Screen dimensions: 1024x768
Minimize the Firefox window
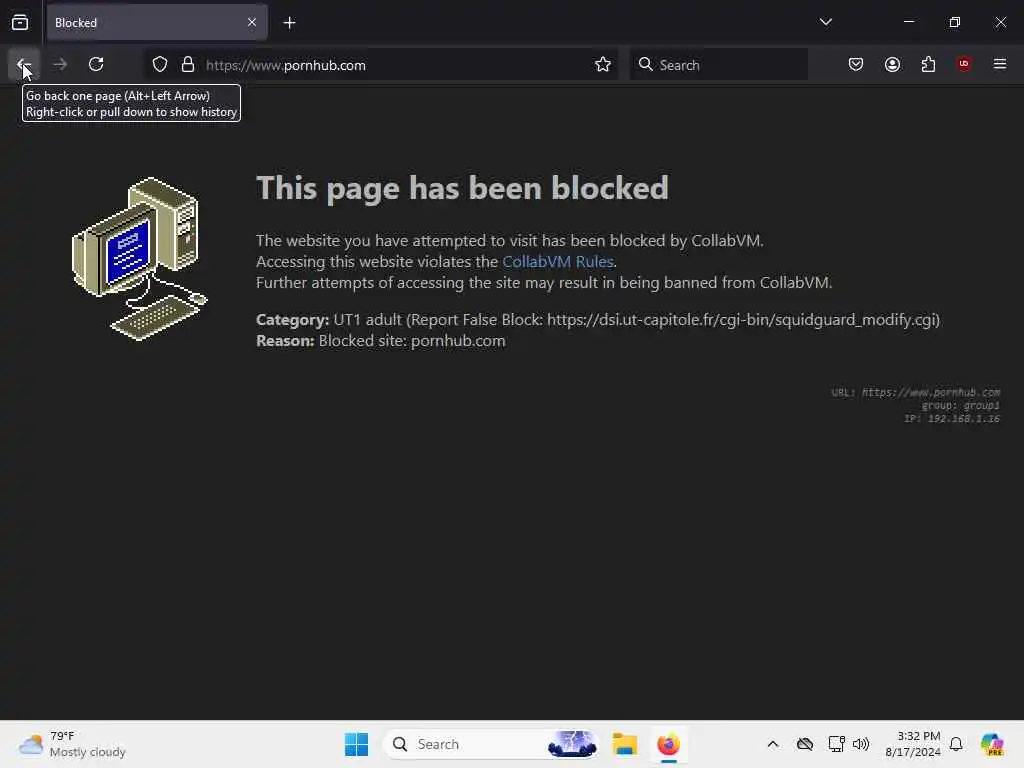(908, 22)
